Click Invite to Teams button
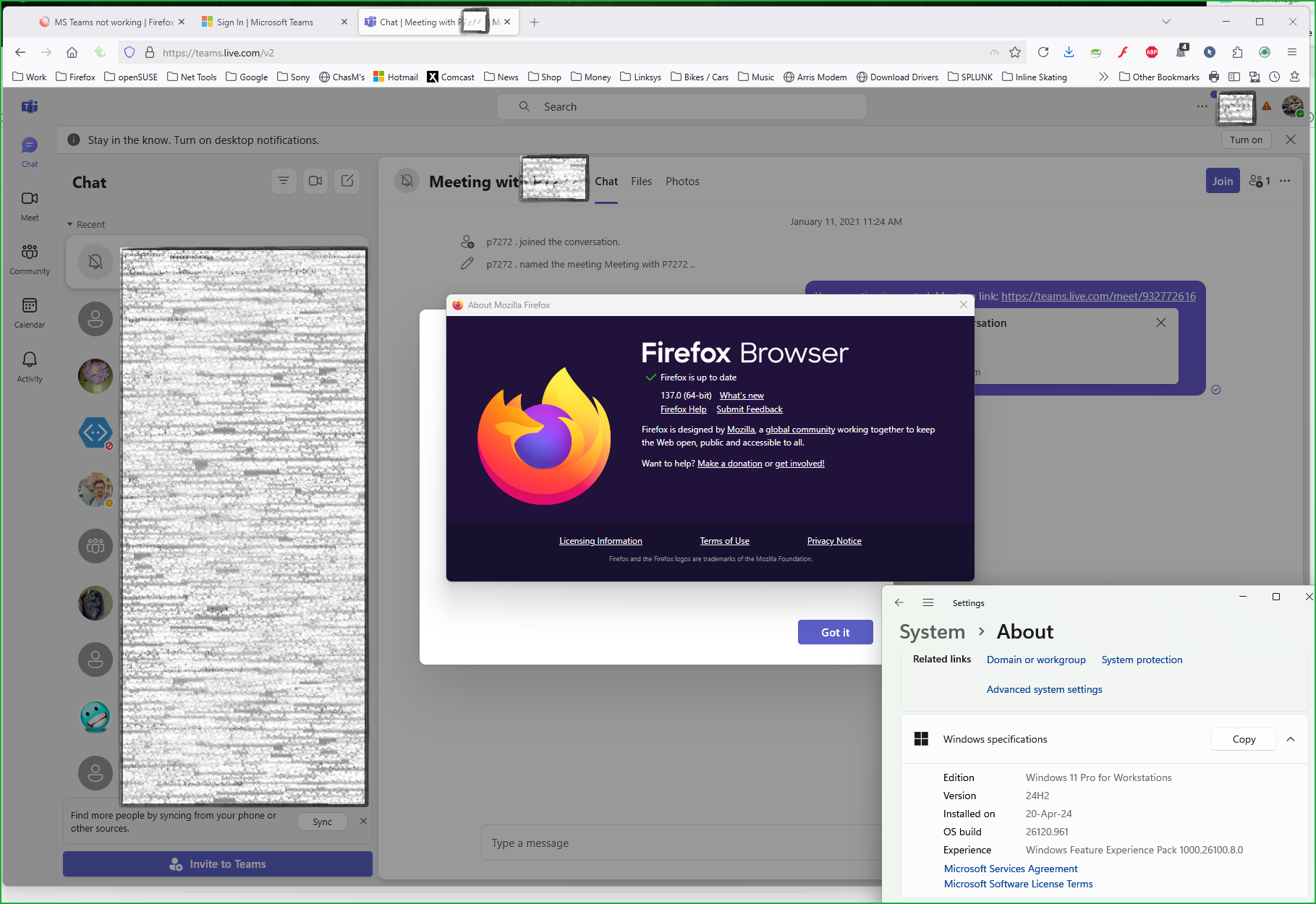The image size is (1316, 904). (218, 864)
